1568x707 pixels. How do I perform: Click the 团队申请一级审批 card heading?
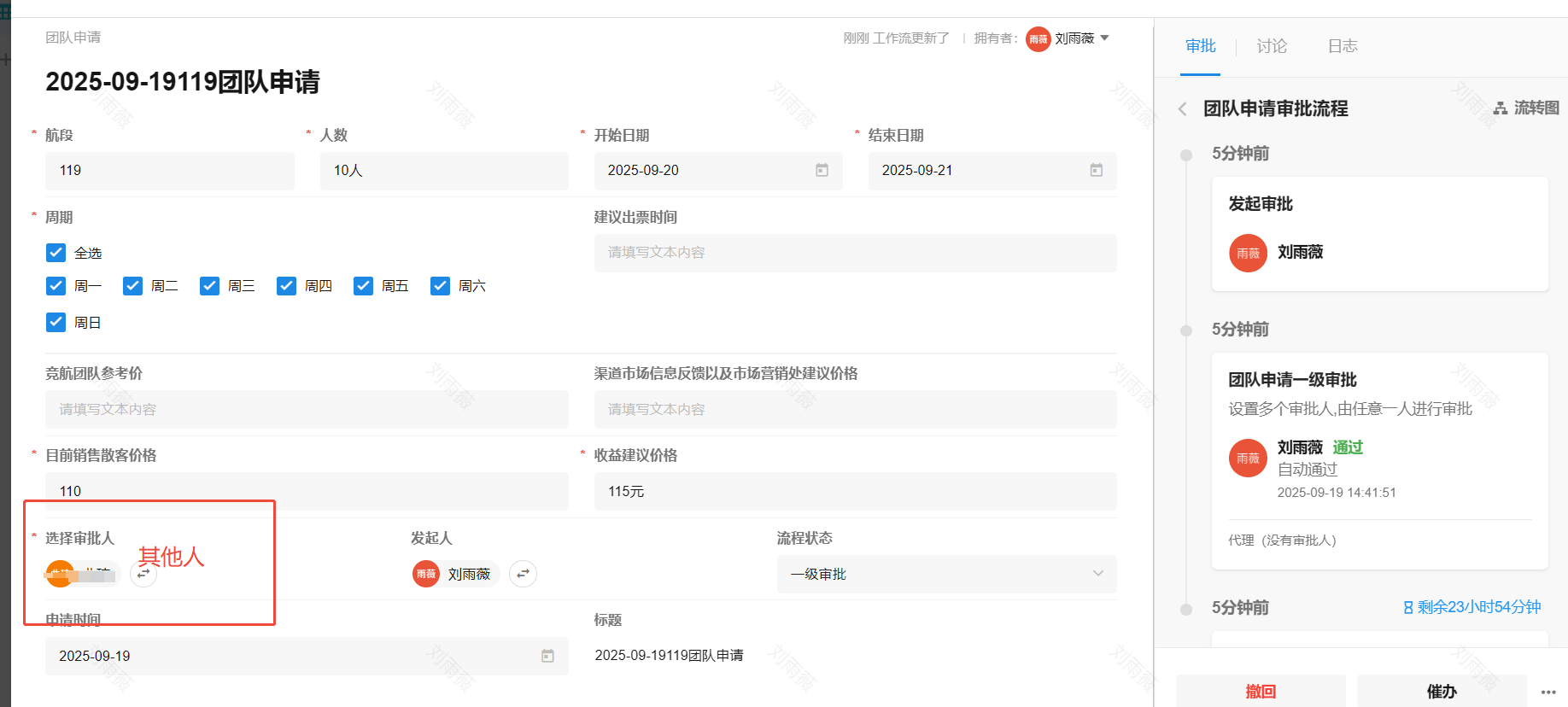click(x=1292, y=380)
